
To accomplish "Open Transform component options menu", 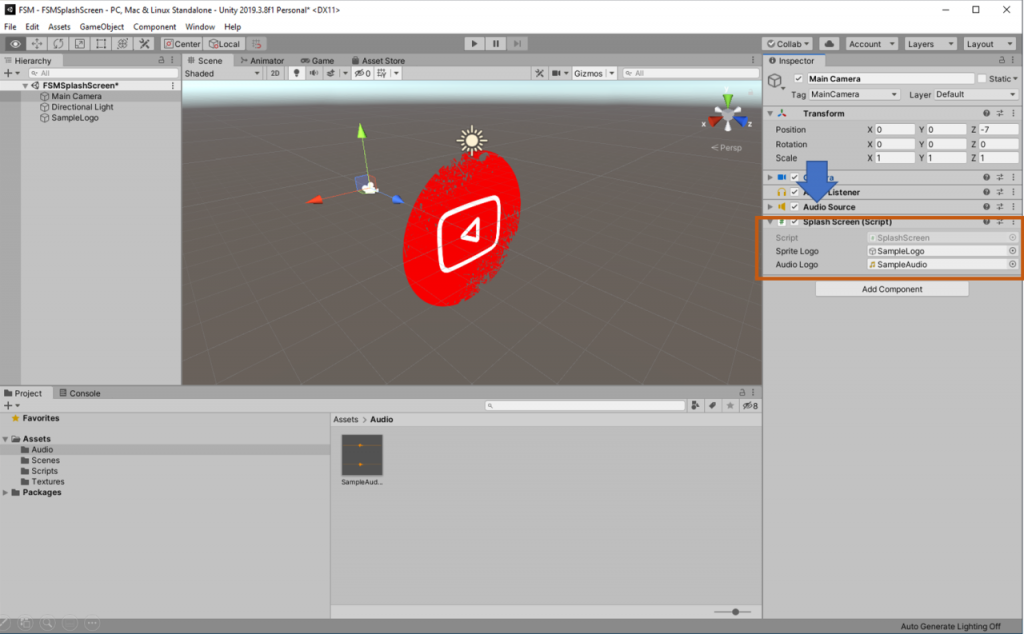I will pyautogui.click(x=1013, y=113).
